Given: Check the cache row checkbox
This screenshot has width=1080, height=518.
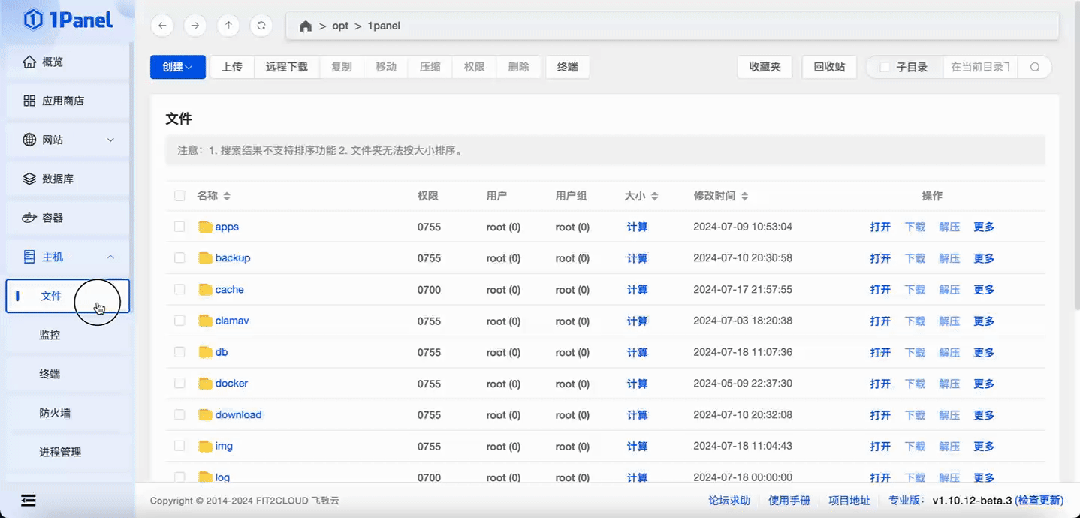Looking at the screenshot, I should [180, 289].
